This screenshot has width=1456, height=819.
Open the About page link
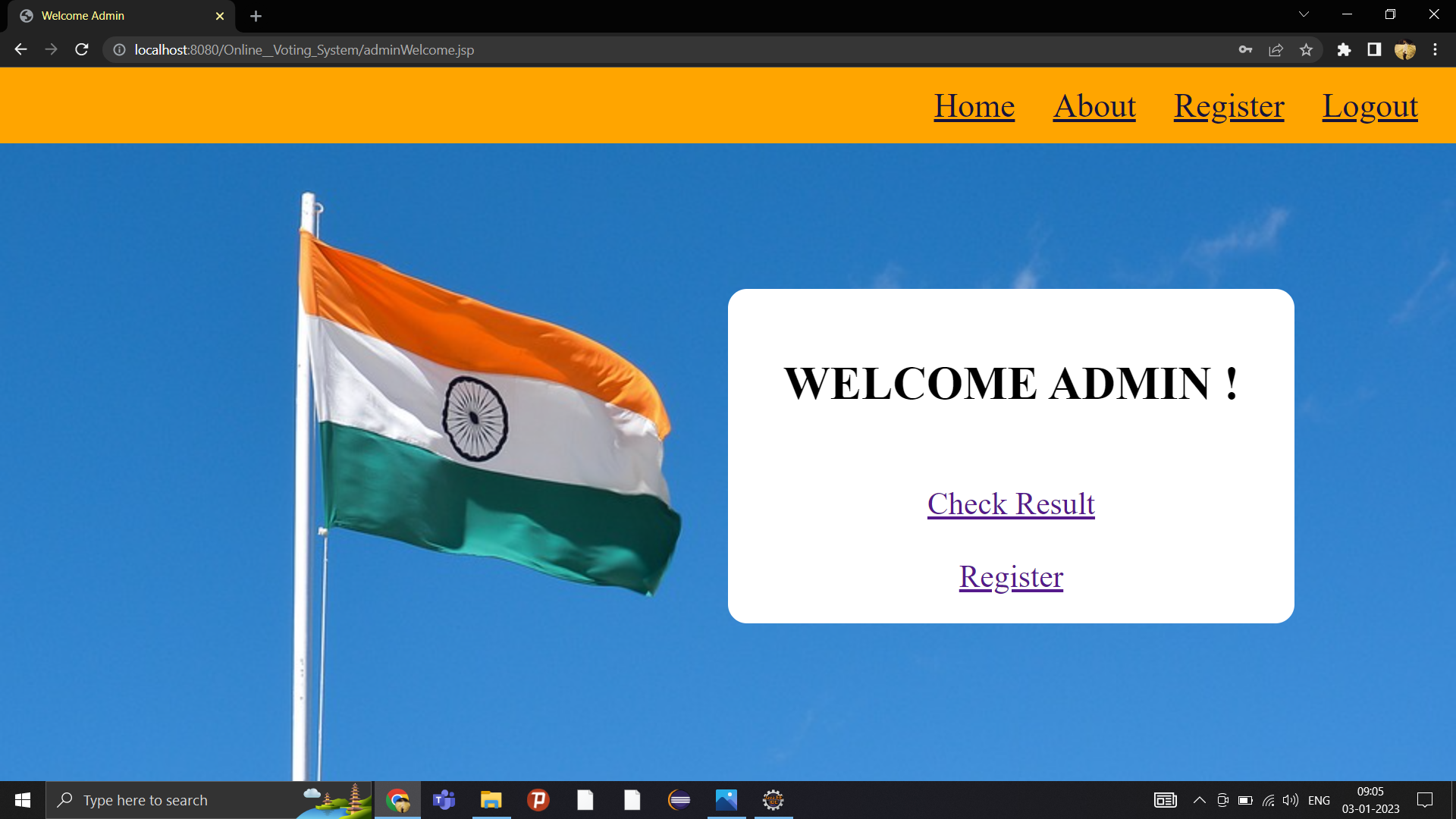point(1094,106)
